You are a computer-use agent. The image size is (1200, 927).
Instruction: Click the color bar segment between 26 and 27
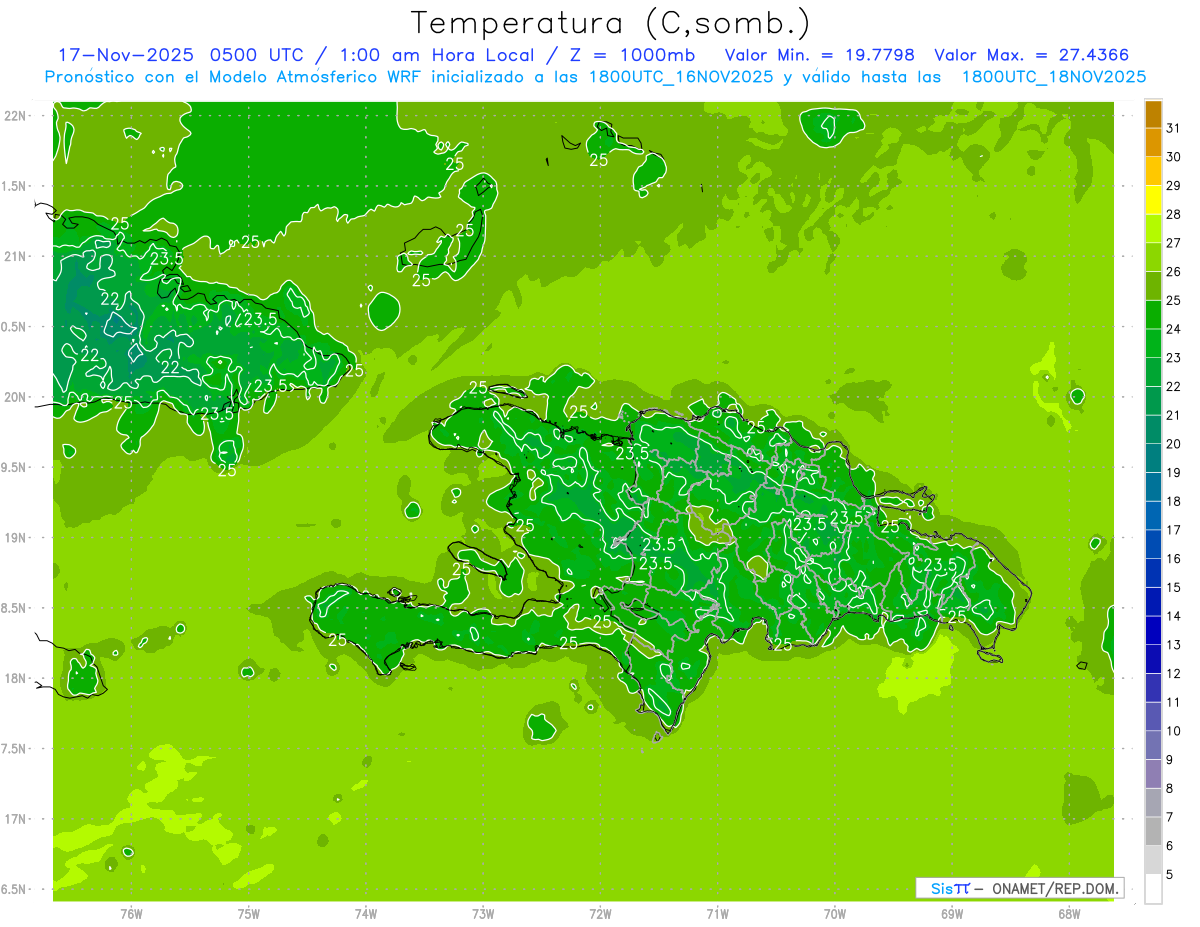point(1153,257)
